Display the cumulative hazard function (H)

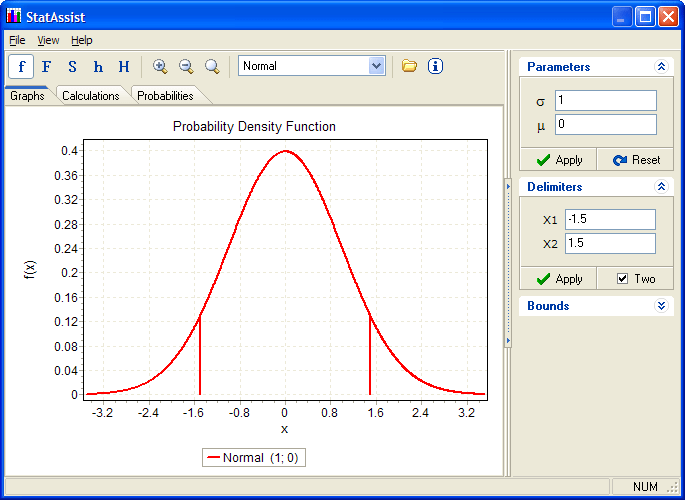click(x=124, y=67)
